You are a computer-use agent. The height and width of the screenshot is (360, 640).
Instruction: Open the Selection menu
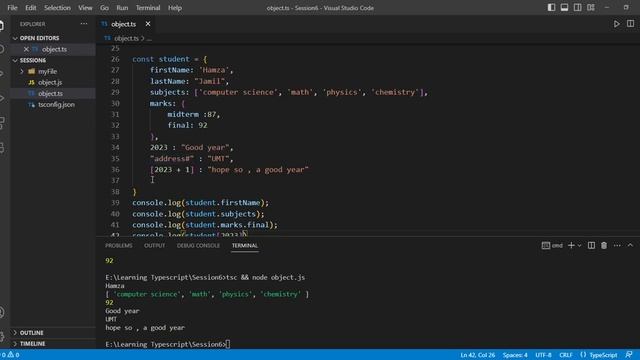coord(57,8)
